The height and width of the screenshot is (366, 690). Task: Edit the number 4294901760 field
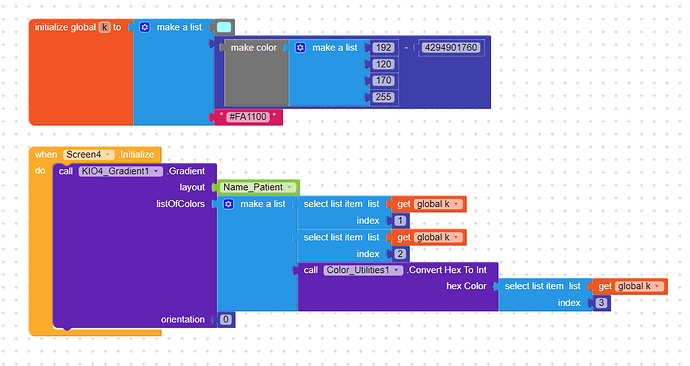pos(451,48)
